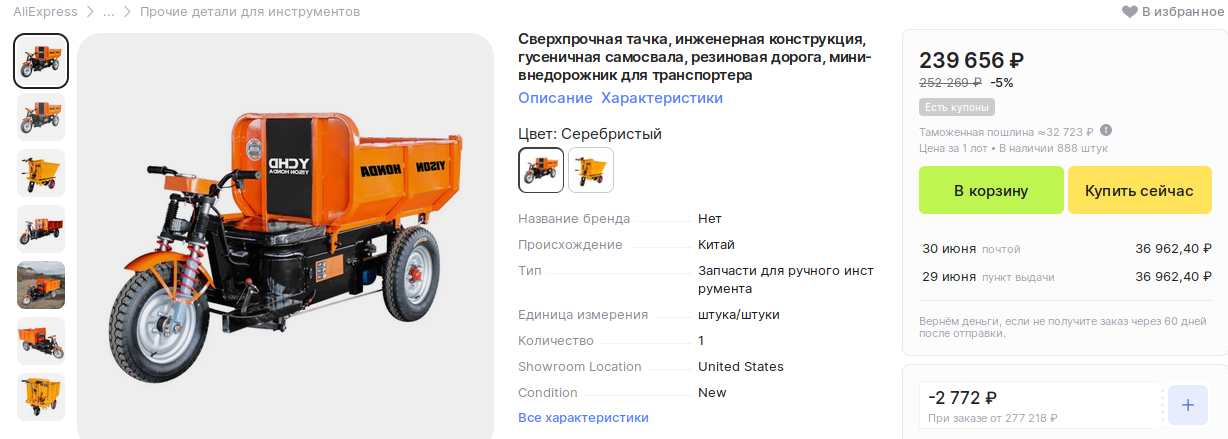Open Прочие детали для инструментов category
The height and width of the screenshot is (439, 1228).
pyautogui.click(x=250, y=12)
